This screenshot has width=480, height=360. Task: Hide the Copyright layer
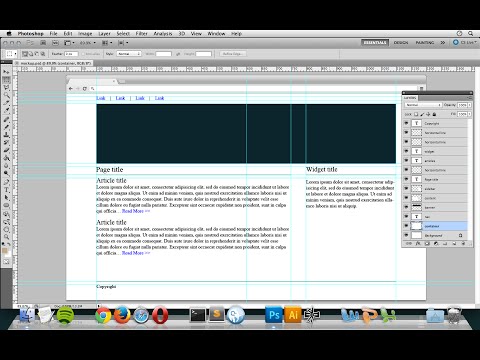[406, 123]
